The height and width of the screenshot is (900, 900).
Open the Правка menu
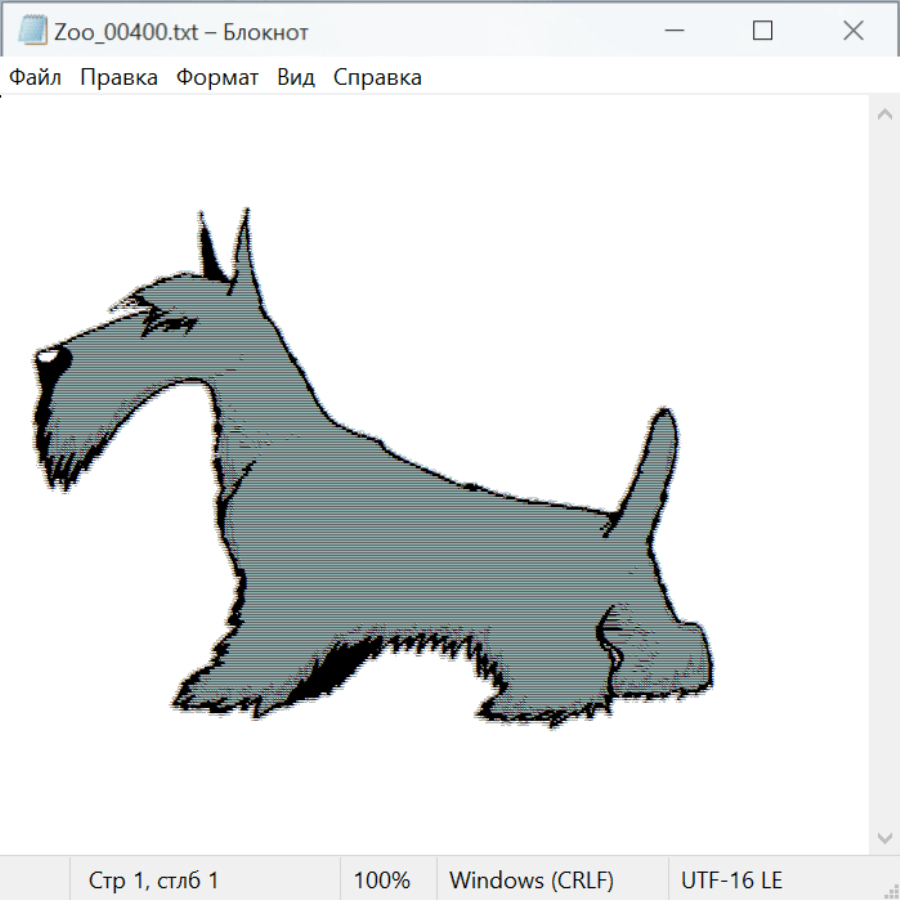point(119,78)
